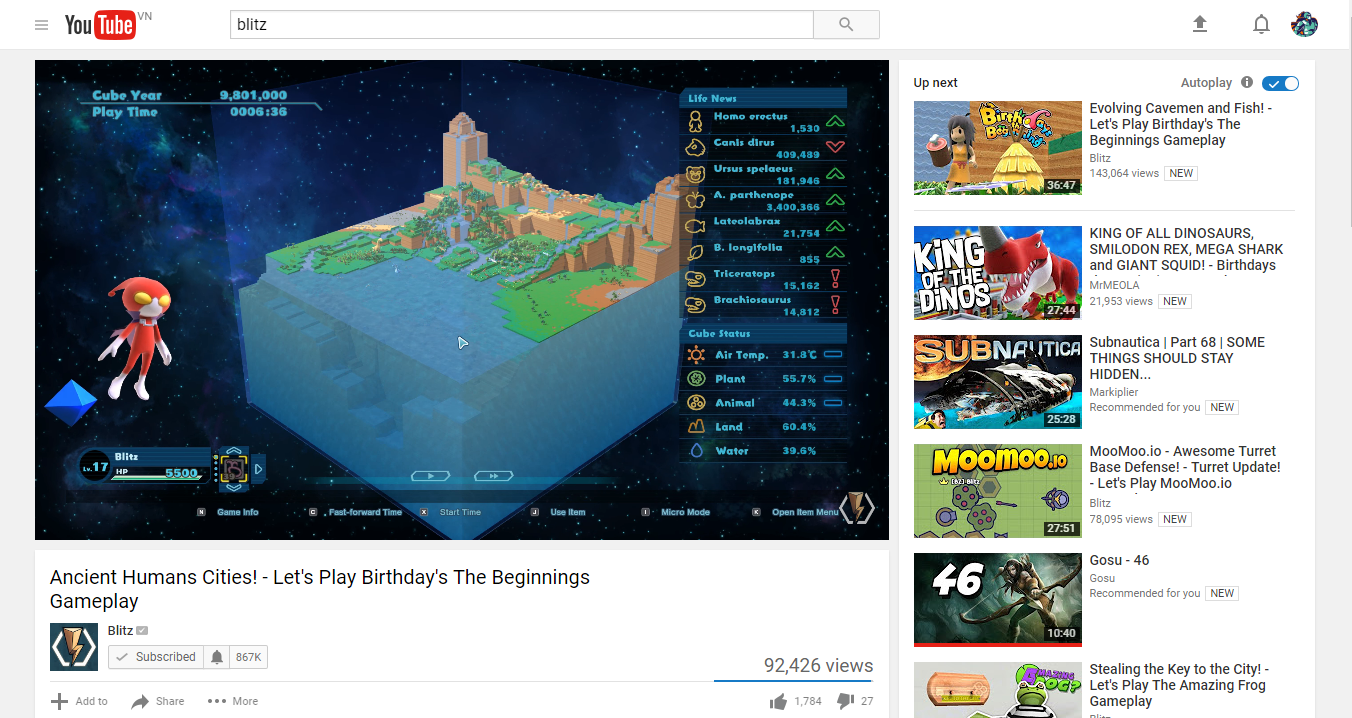Screen dimensions: 1352x718
Task: Click the MrMEOLA channel name
Action: pyautogui.click(x=1114, y=285)
